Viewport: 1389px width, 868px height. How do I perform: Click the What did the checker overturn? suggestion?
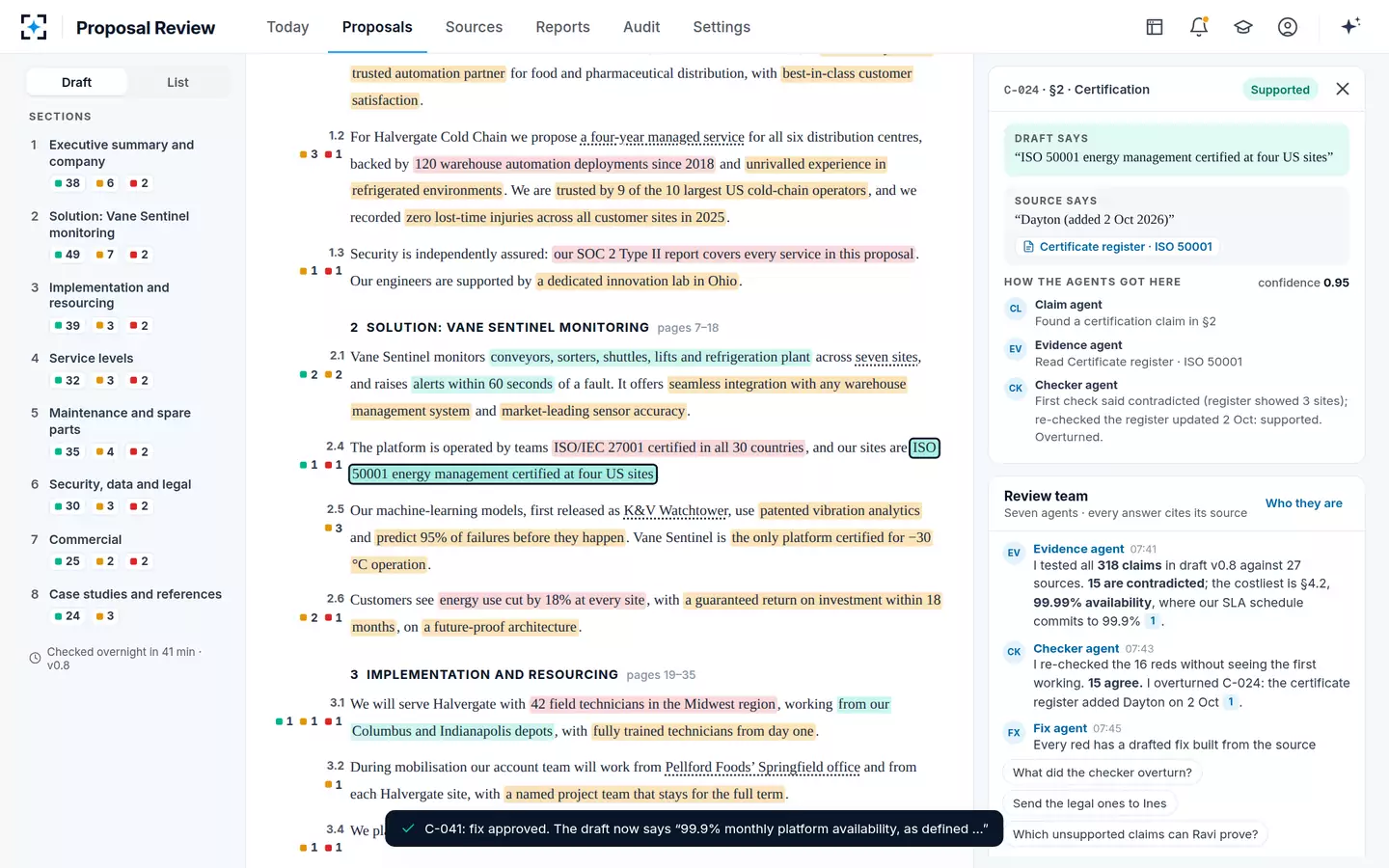coord(1103,773)
